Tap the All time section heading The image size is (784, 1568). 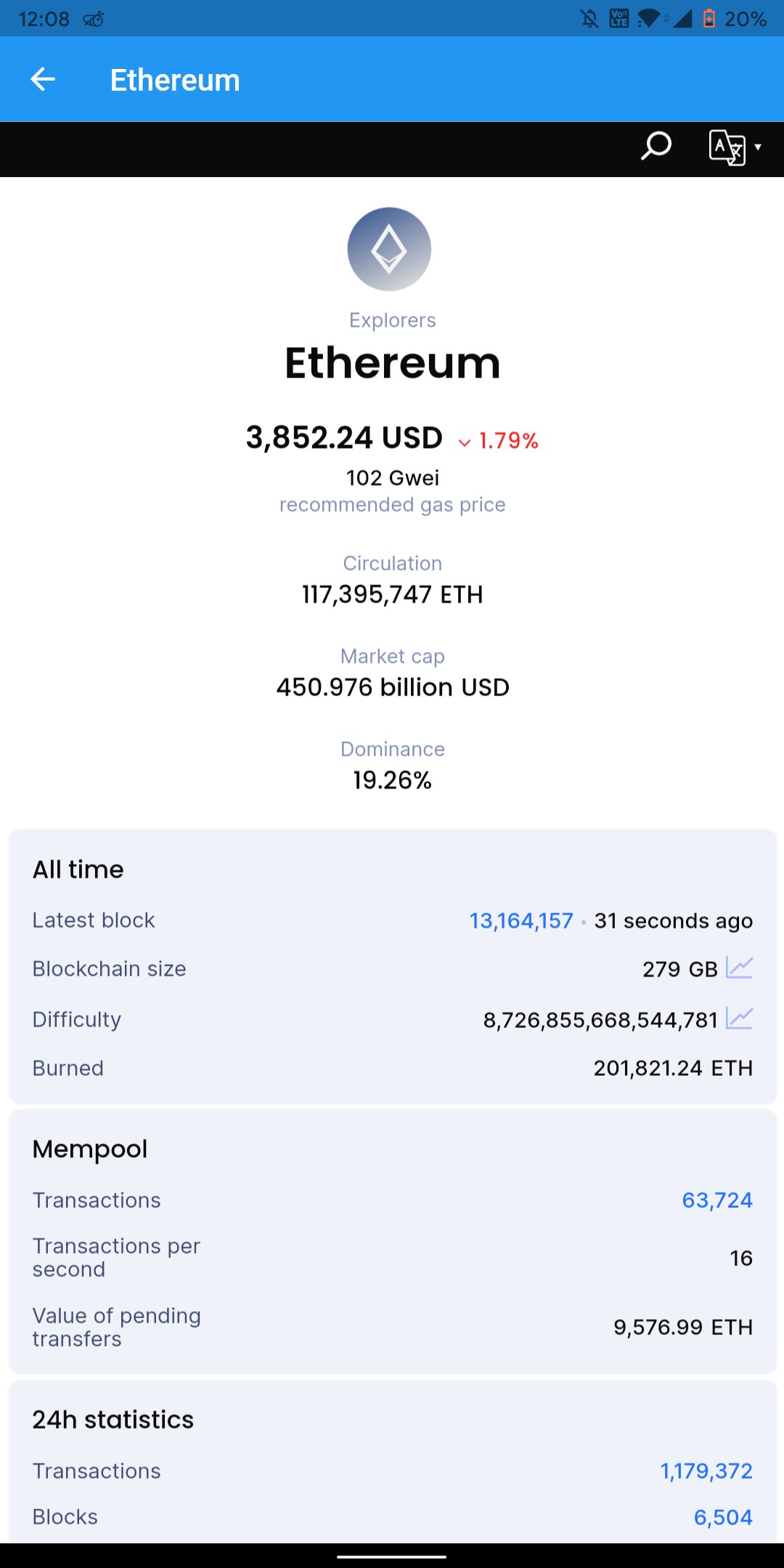click(x=78, y=869)
